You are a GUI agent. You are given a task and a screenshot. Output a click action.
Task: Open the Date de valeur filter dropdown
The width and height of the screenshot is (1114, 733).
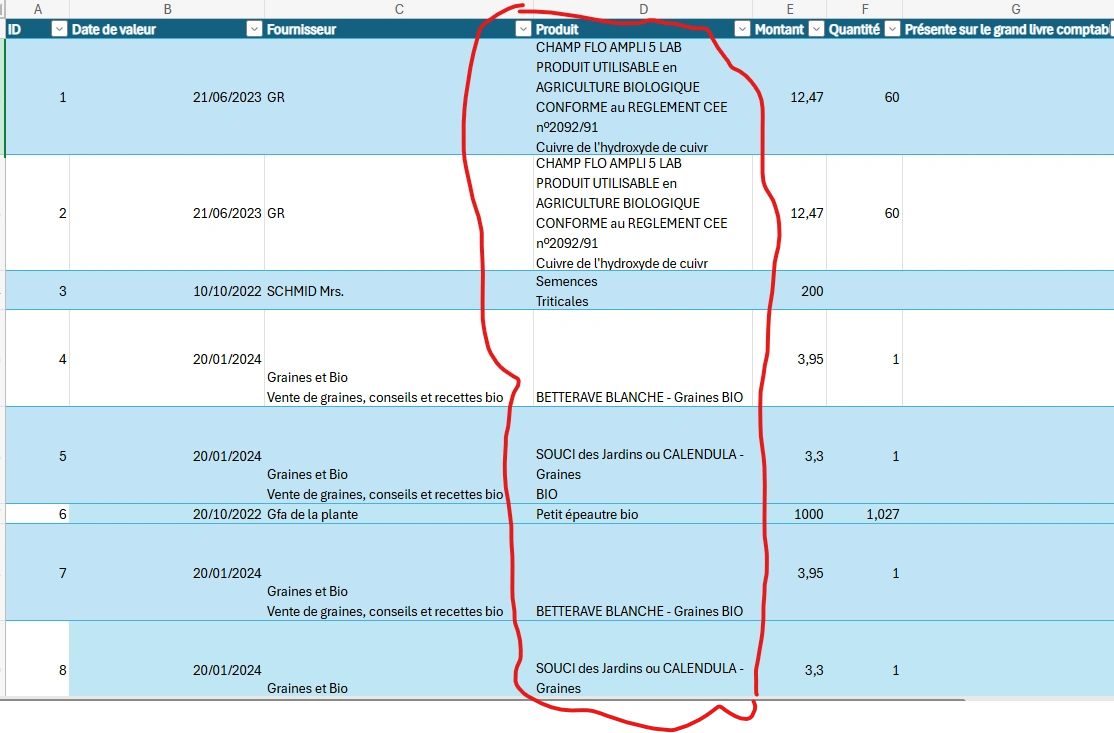tap(254, 29)
